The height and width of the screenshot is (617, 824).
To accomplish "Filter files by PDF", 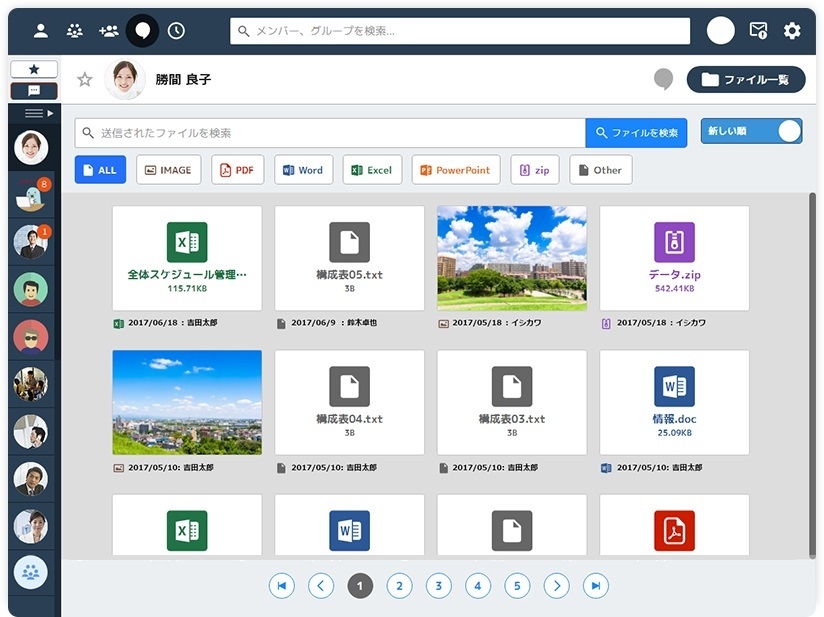I will click(x=237, y=170).
